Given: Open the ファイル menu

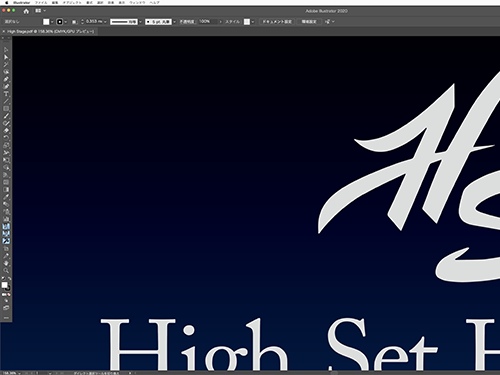Looking at the screenshot, I should pyautogui.click(x=41, y=3).
